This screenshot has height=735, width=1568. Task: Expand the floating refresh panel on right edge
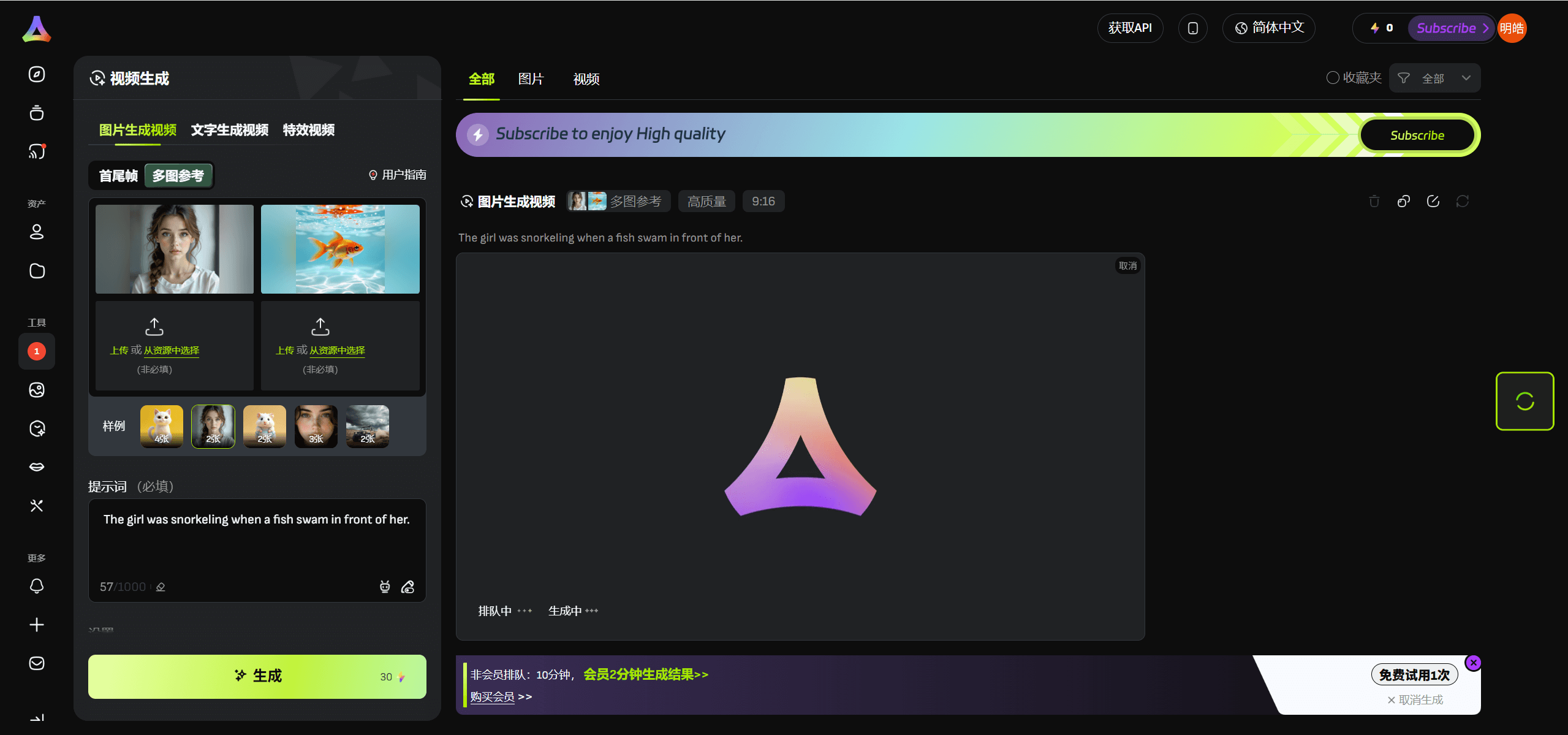point(1524,402)
